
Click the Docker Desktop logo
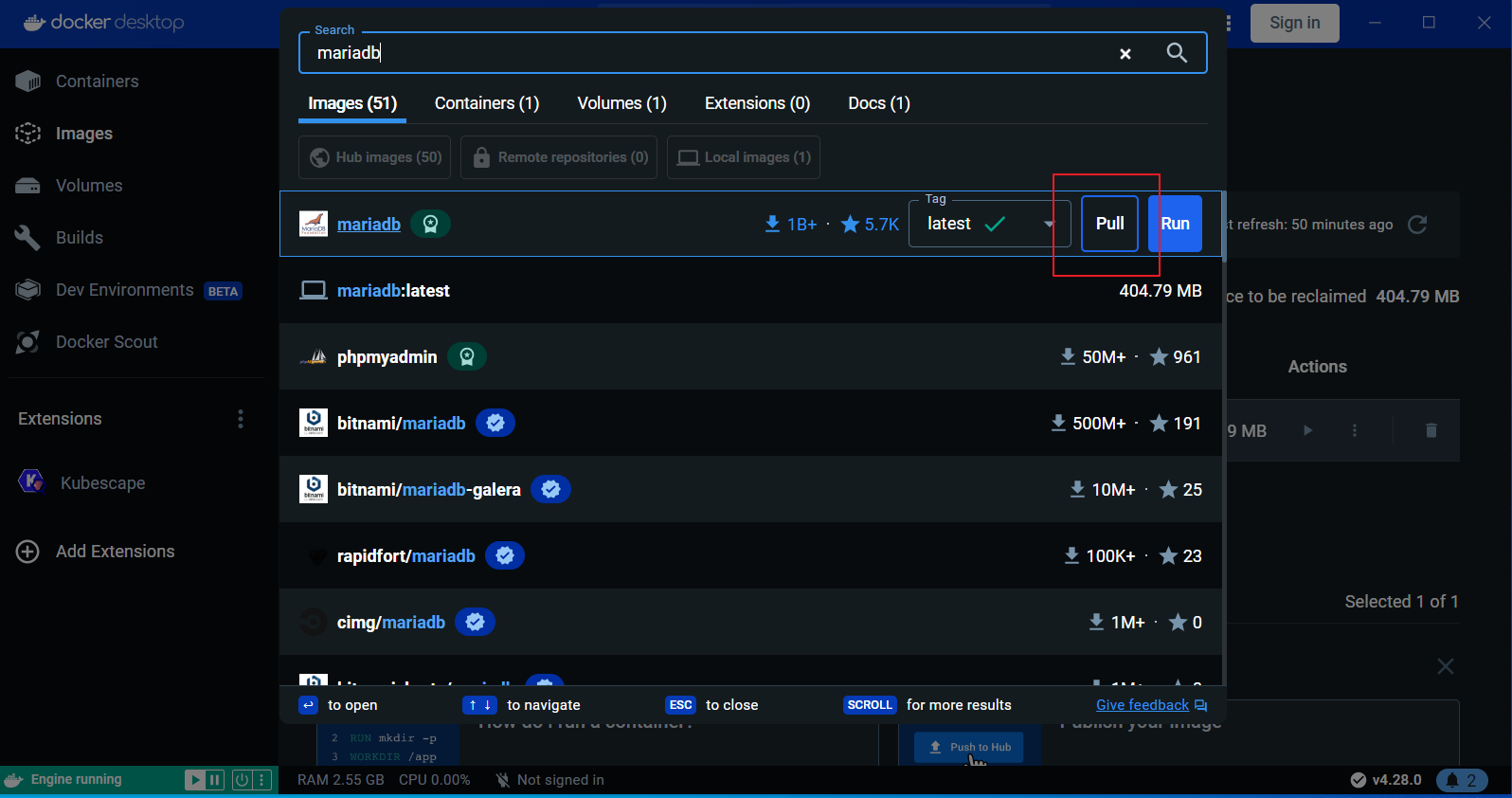[x=103, y=22]
